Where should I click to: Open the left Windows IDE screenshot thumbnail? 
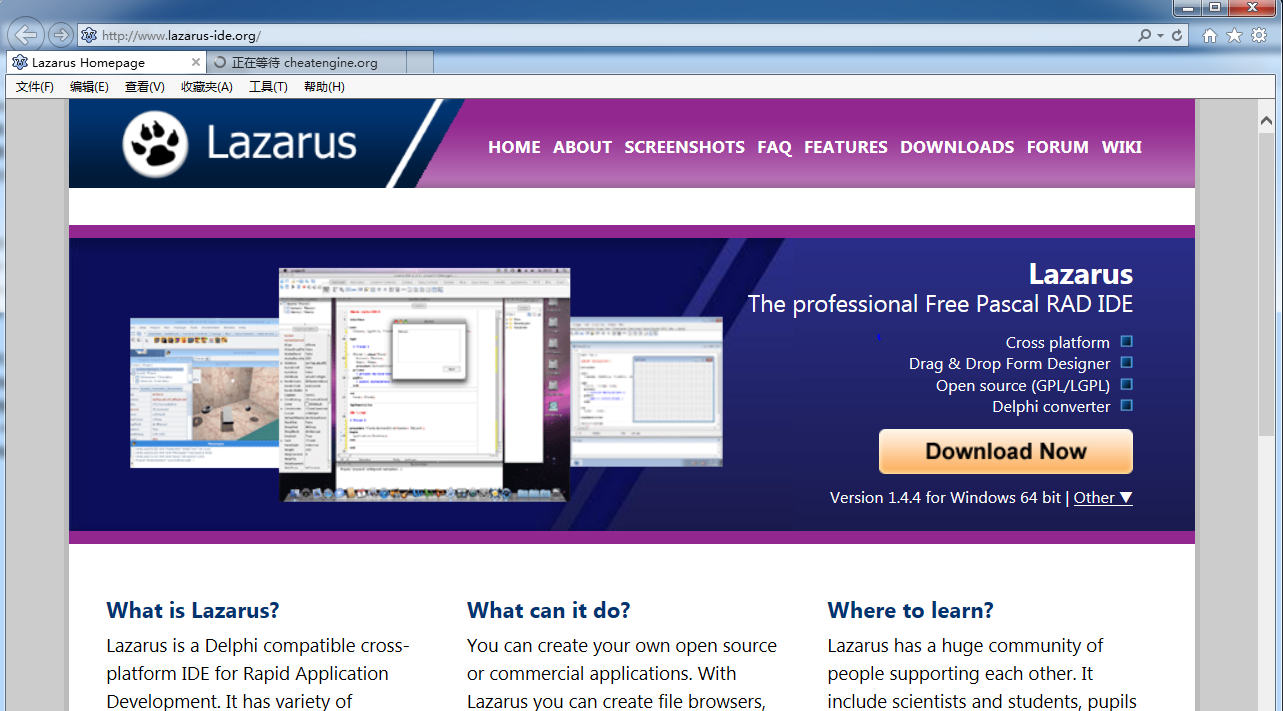(x=205, y=393)
